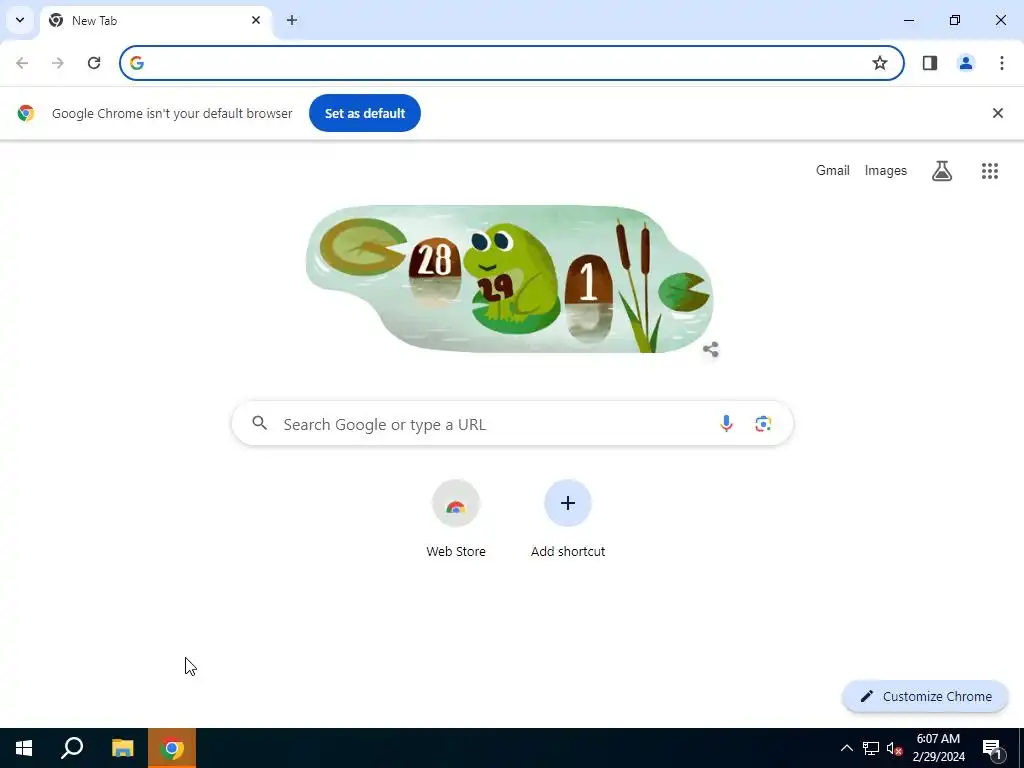Go back with the back arrow

click(x=22, y=63)
